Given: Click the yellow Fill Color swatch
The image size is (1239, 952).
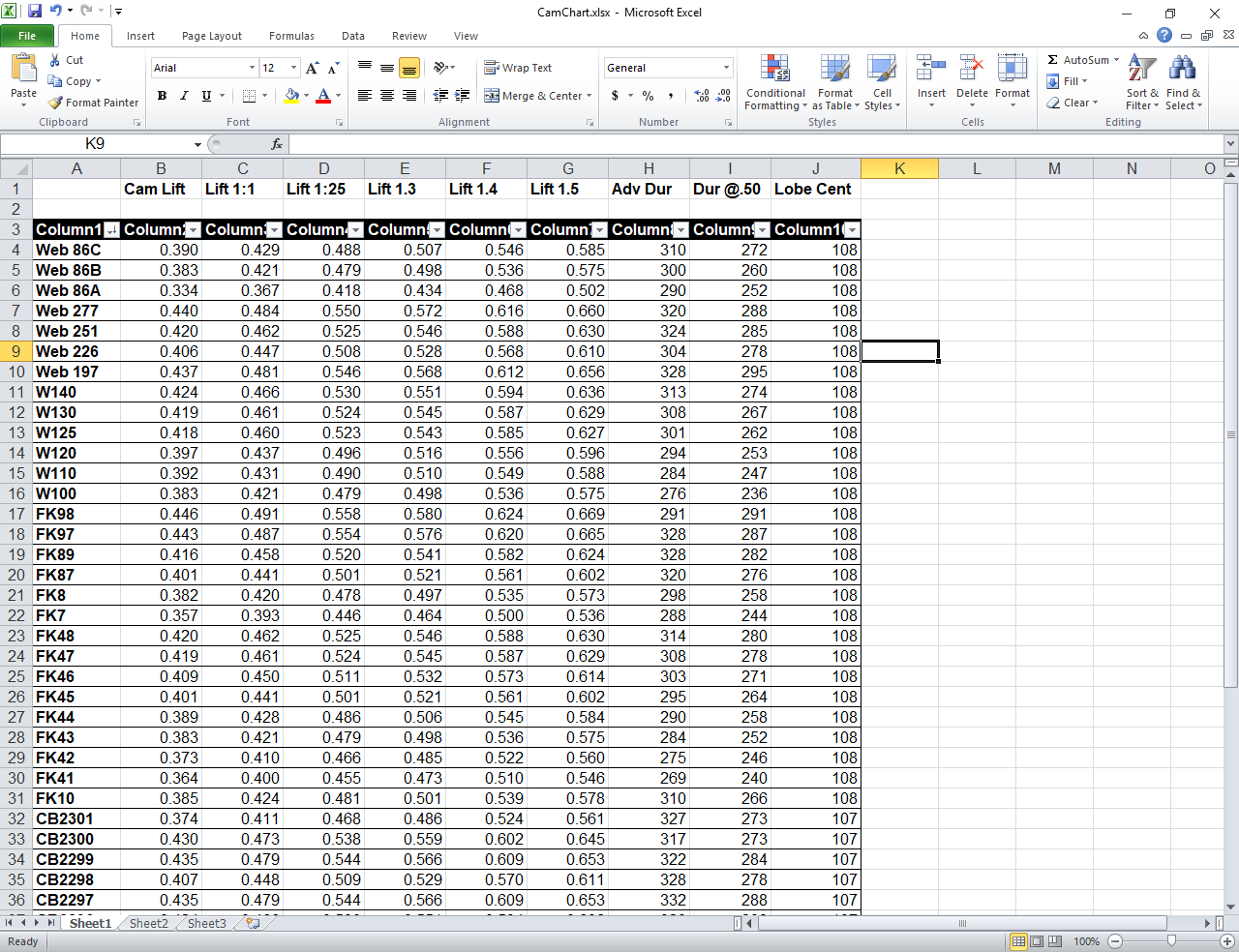Looking at the screenshot, I should (291, 96).
